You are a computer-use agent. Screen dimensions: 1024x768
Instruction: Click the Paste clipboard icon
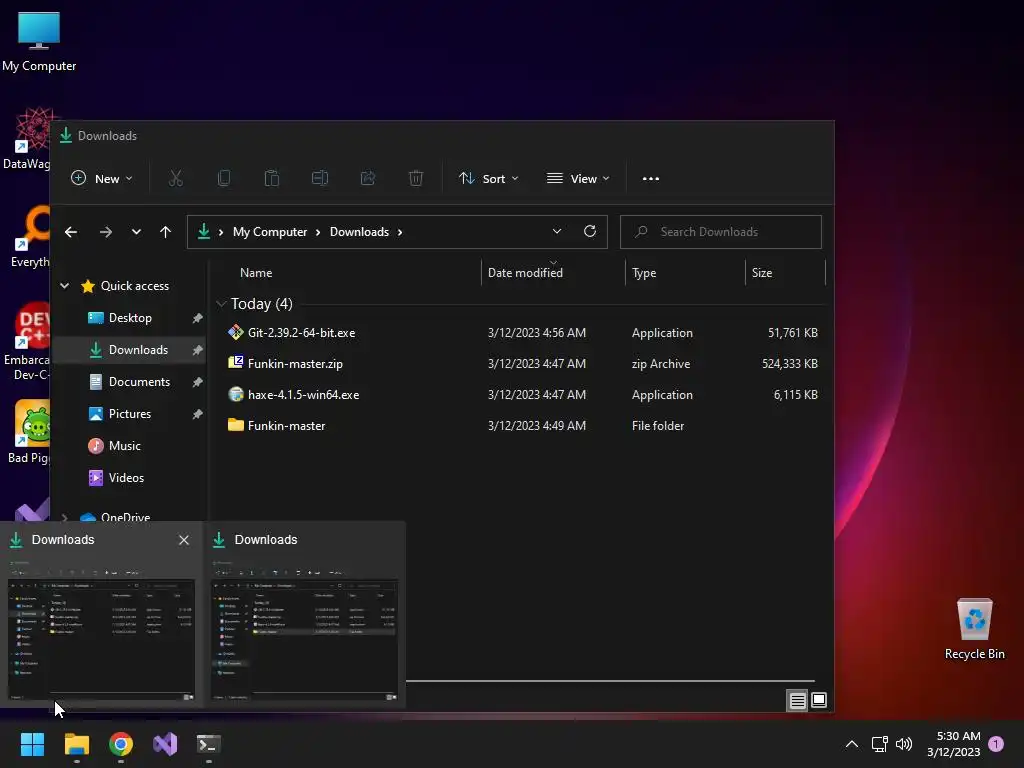click(272, 178)
